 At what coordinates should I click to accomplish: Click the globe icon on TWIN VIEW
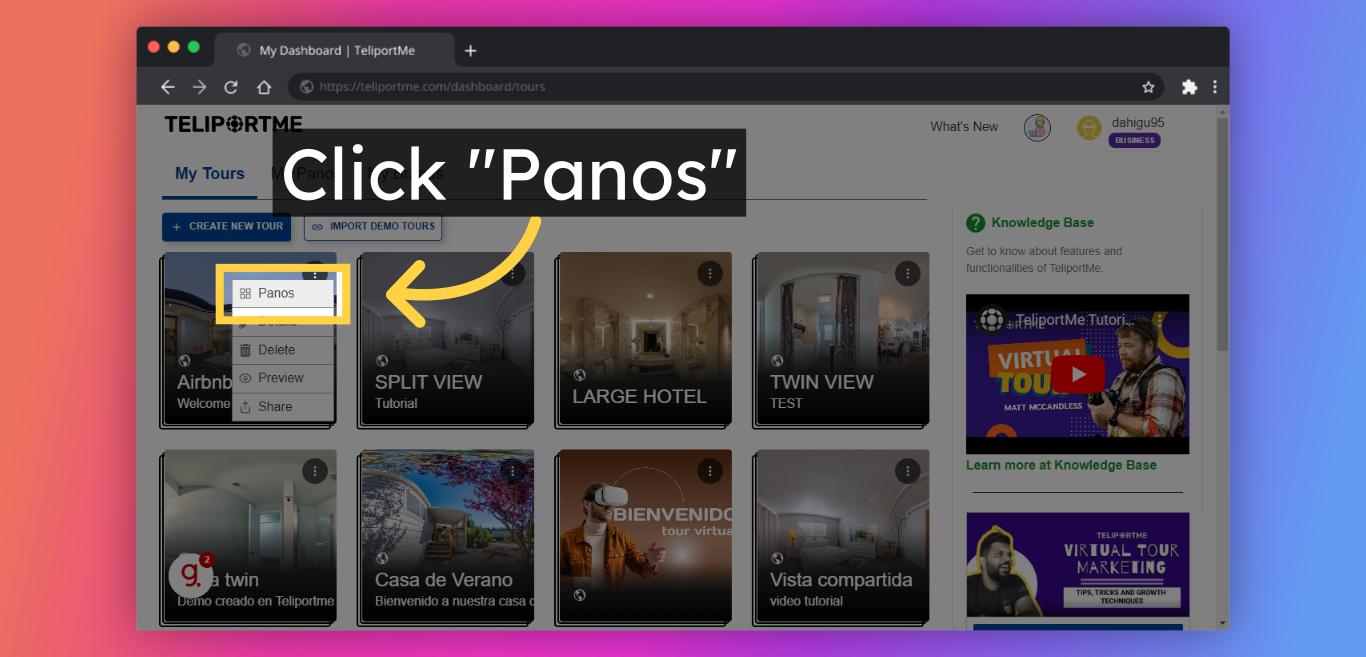coord(777,361)
